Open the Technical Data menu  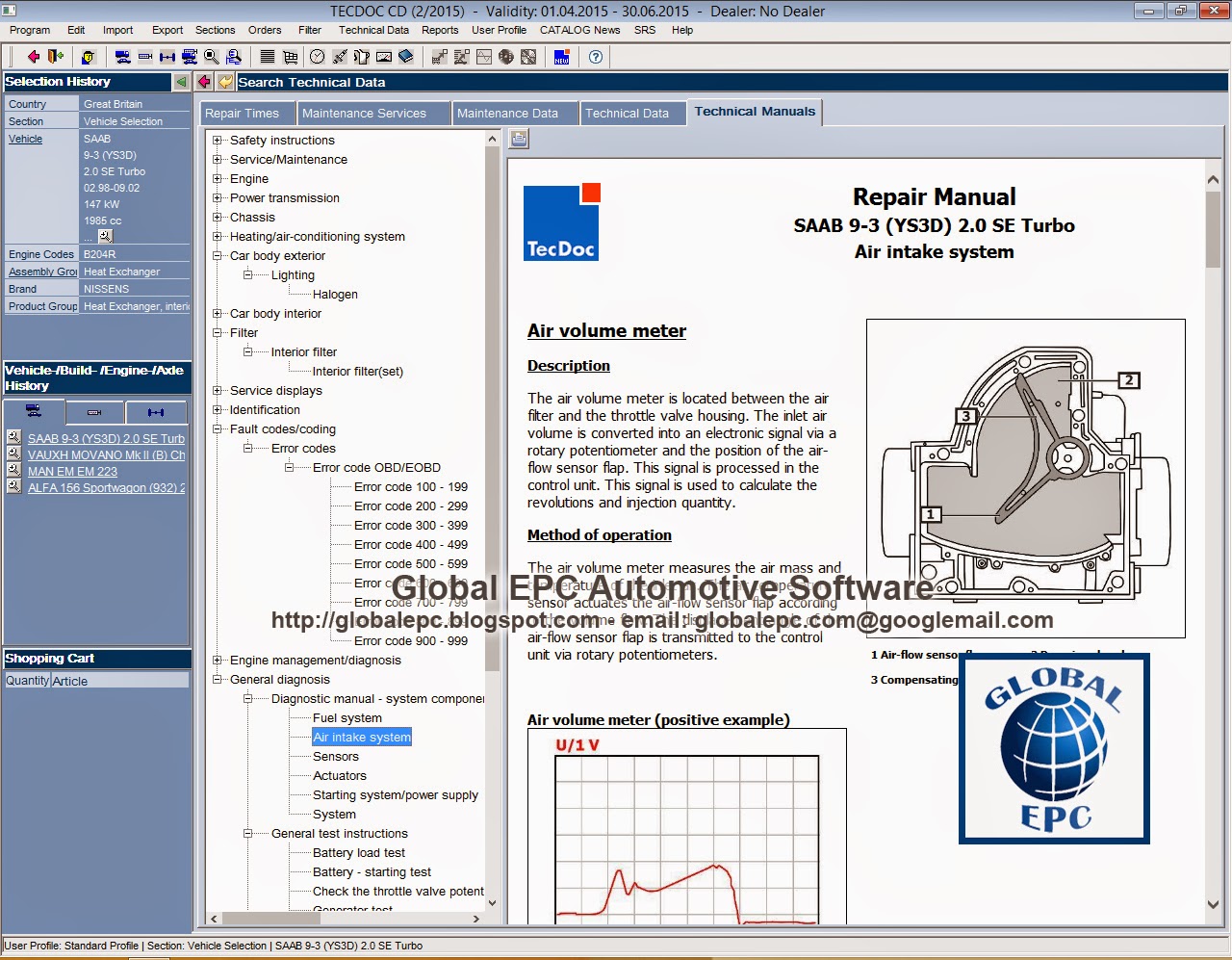[373, 30]
